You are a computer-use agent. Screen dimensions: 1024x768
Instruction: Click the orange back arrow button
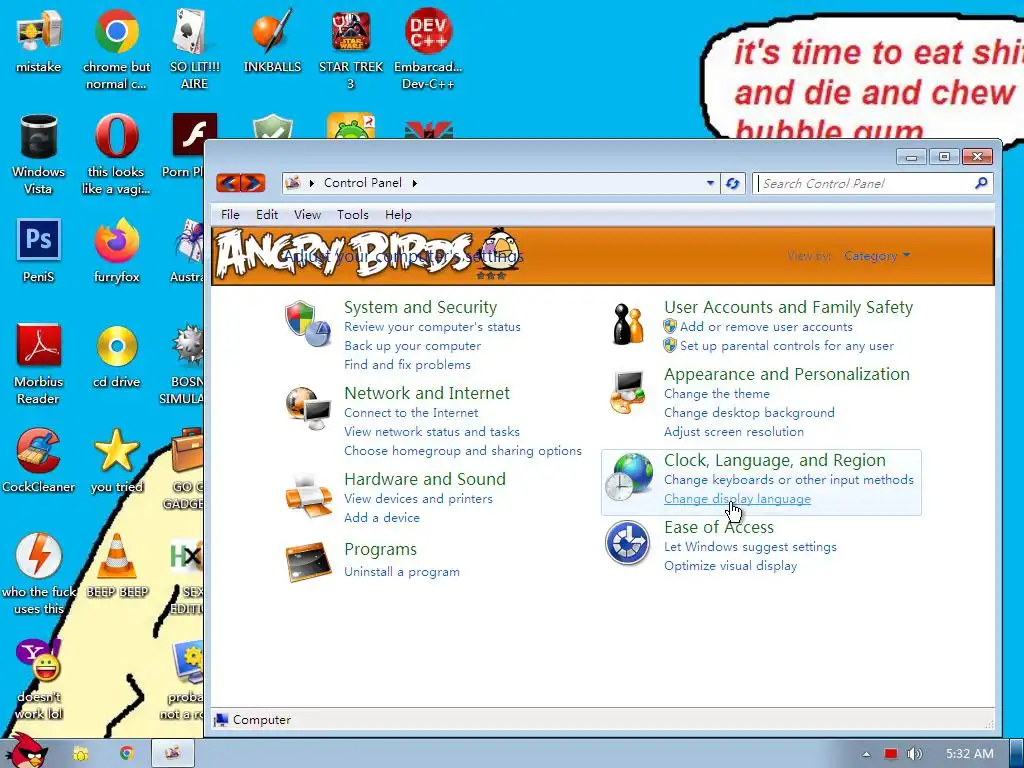[228, 183]
